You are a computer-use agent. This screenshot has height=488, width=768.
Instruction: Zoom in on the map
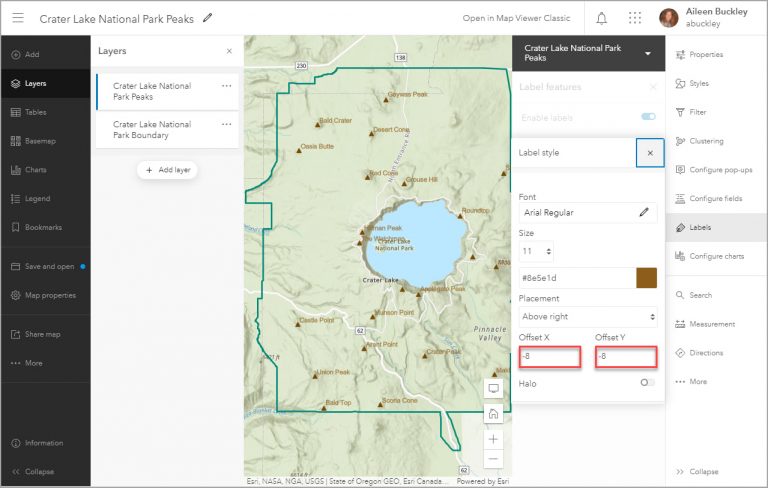tap(493, 438)
